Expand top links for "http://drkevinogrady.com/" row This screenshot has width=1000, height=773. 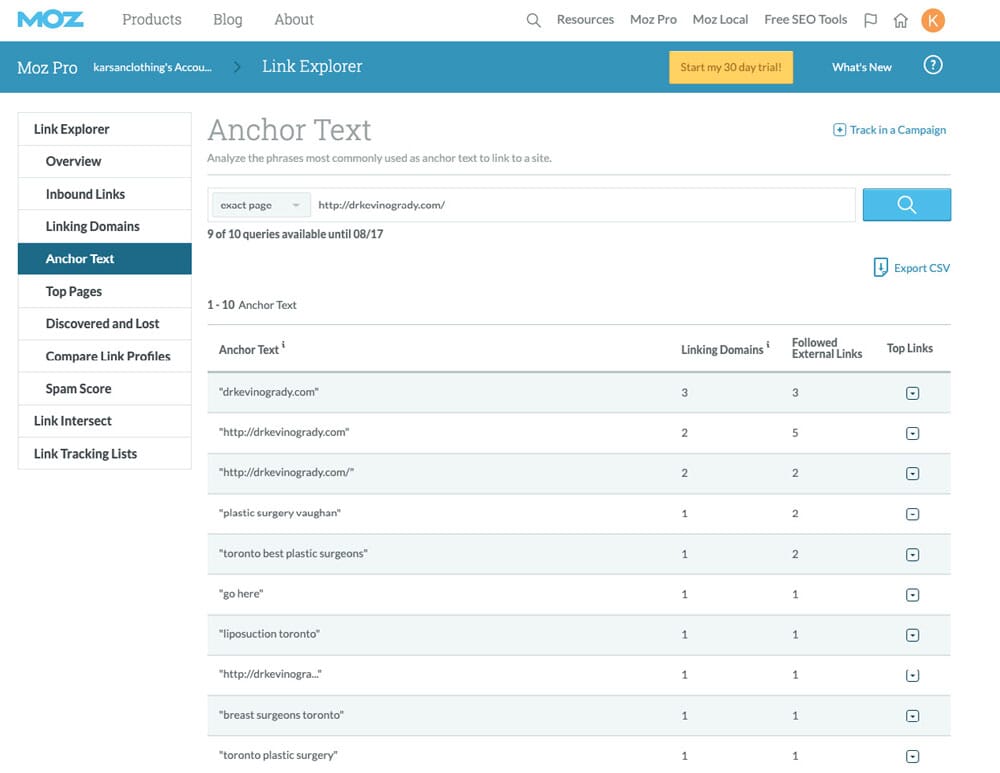click(912, 473)
